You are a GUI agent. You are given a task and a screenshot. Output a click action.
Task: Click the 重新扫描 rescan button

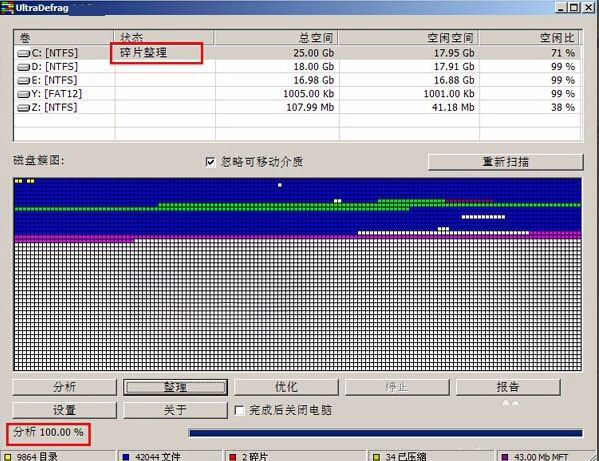tap(506, 162)
